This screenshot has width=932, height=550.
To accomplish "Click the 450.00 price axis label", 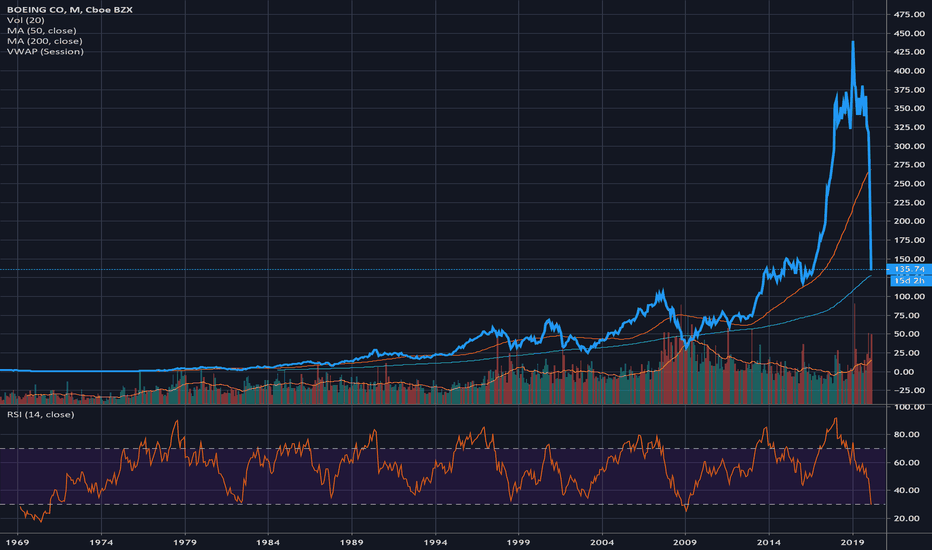I will 909,33.
